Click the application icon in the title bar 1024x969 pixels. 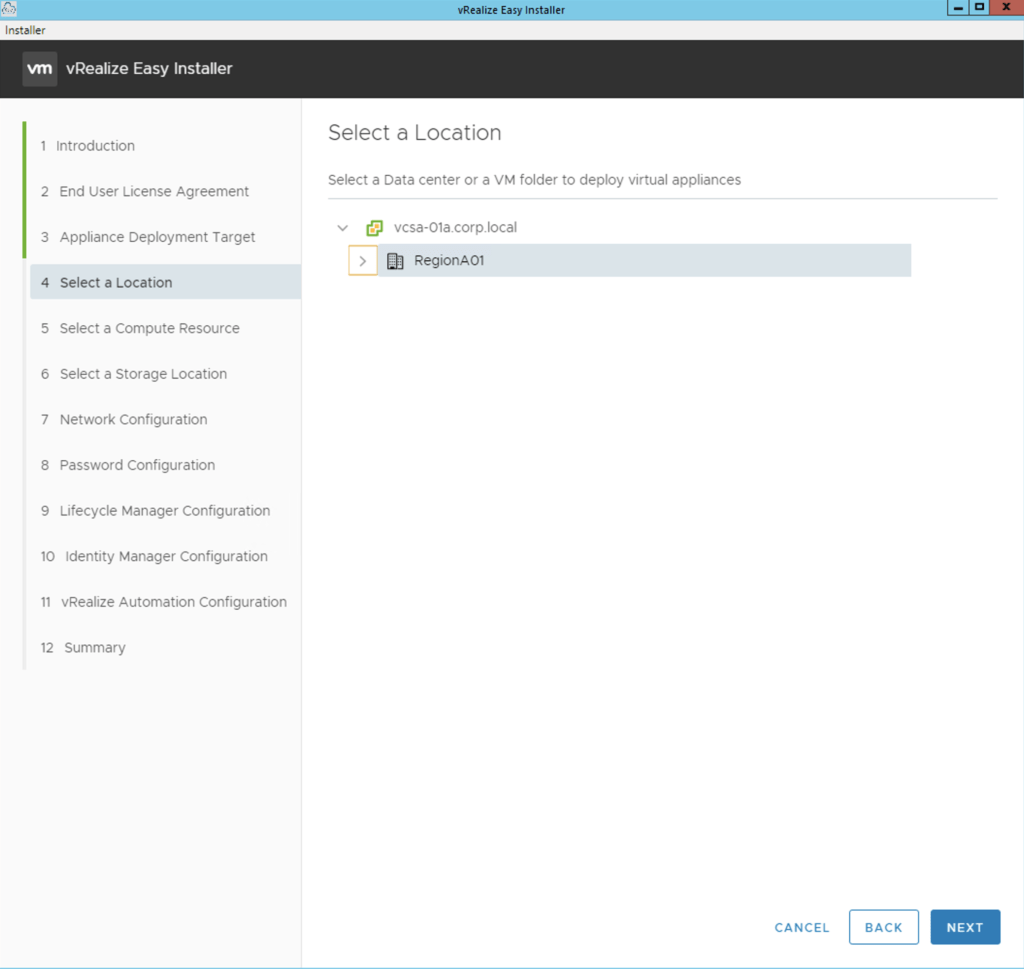coord(10,9)
